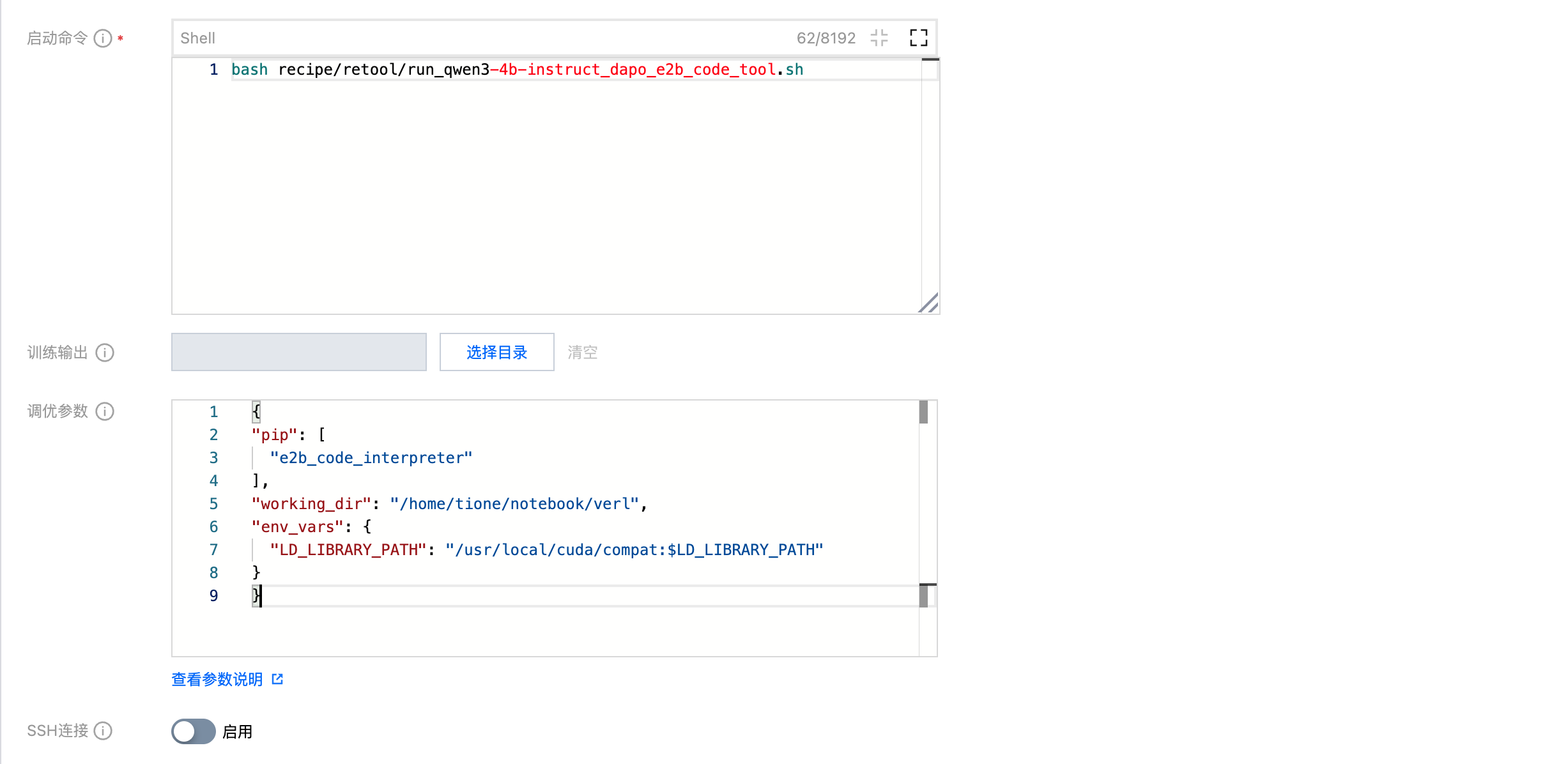Screen dimensions: 1568x764
Task: Click info icon next to 启动命令
Action: click(x=102, y=38)
